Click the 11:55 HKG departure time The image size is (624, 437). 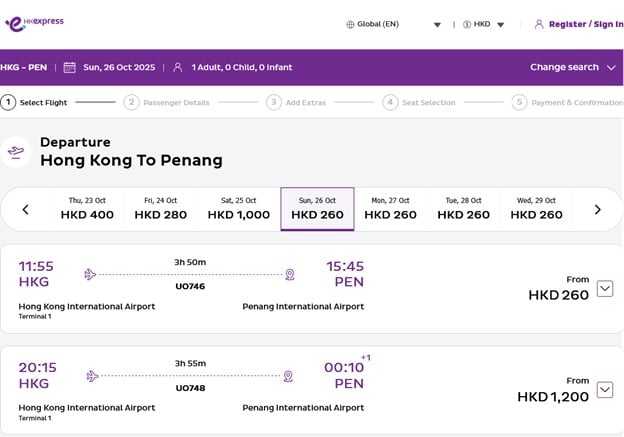coord(36,274)
